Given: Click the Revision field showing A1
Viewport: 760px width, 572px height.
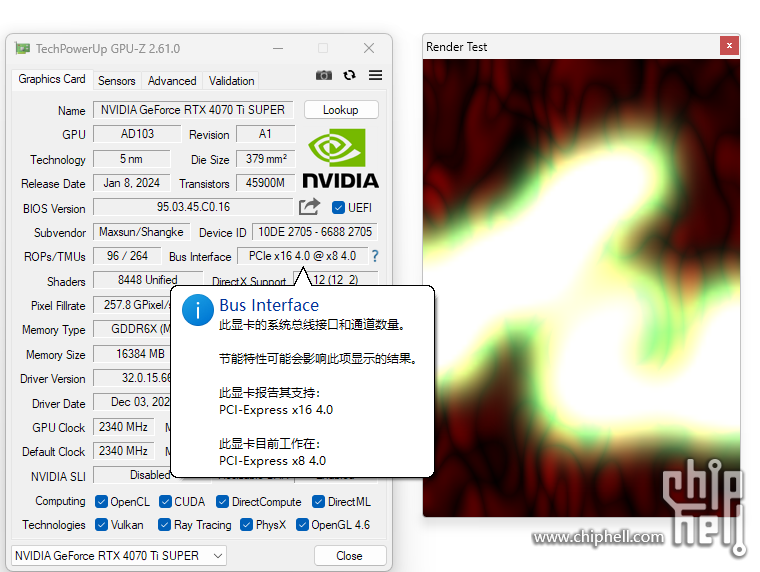Looking at the screenshot, I should pyautogui.click(x=265, y=134).
